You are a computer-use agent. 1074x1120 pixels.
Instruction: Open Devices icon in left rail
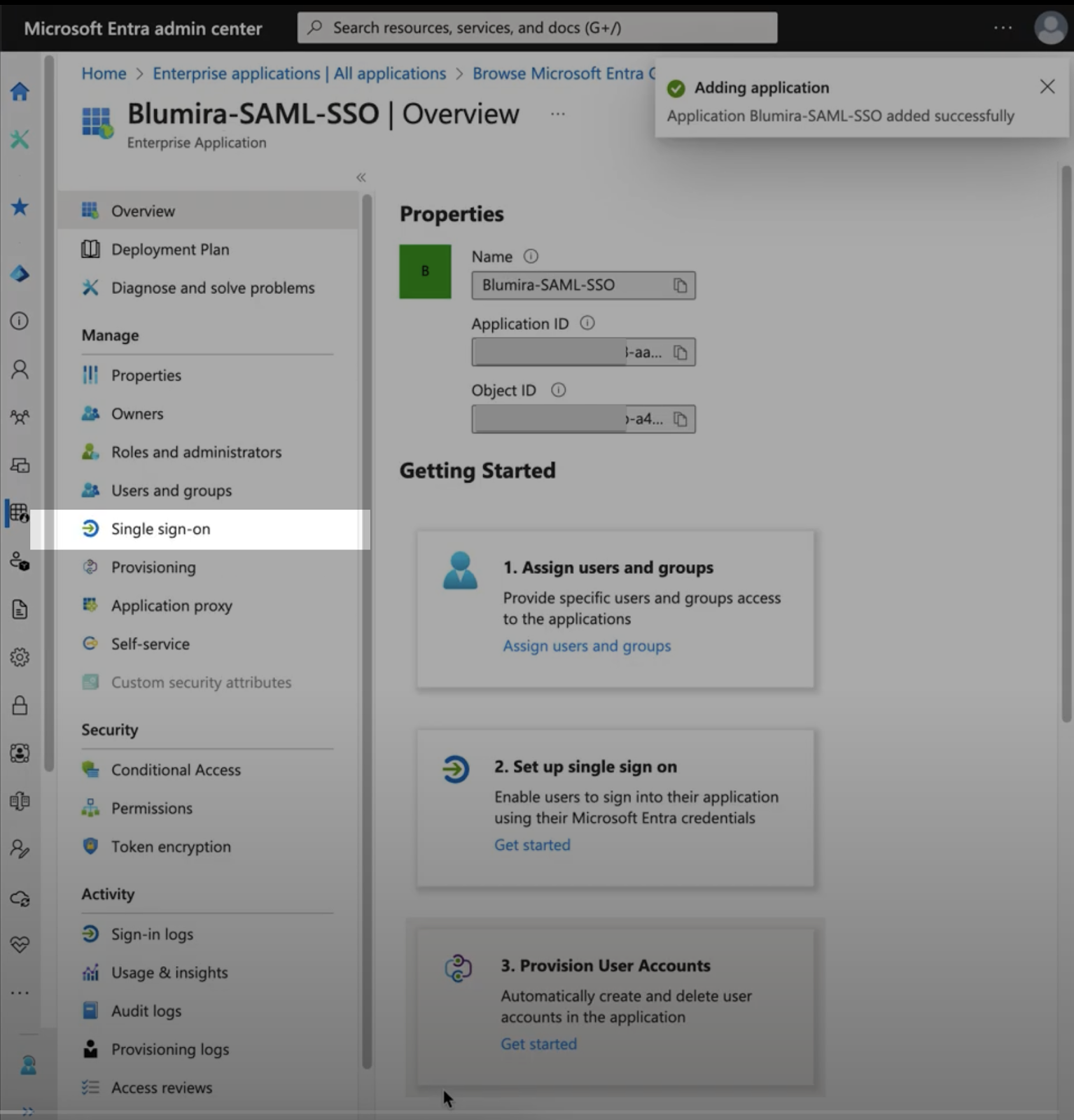20,465
